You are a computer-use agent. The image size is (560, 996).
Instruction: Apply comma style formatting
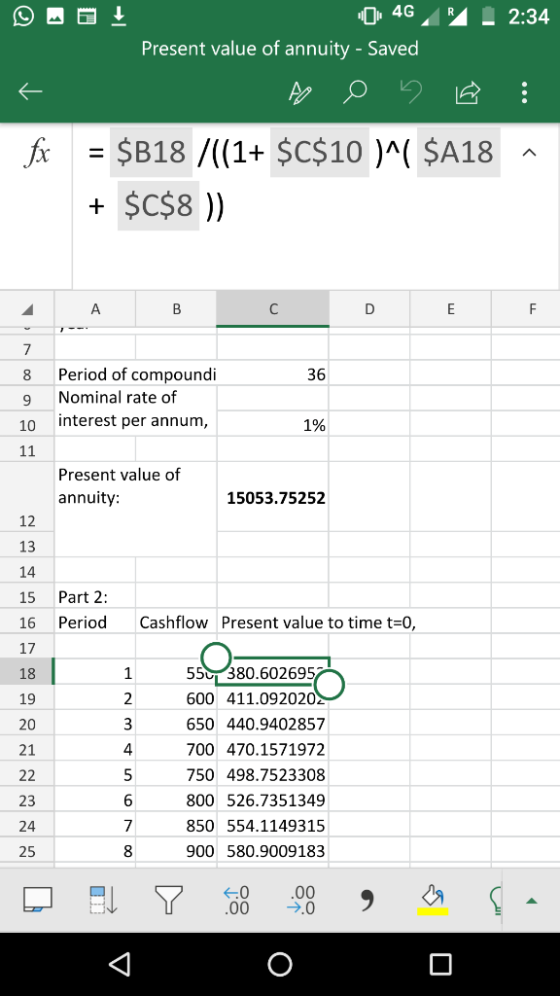pos(366,899)
